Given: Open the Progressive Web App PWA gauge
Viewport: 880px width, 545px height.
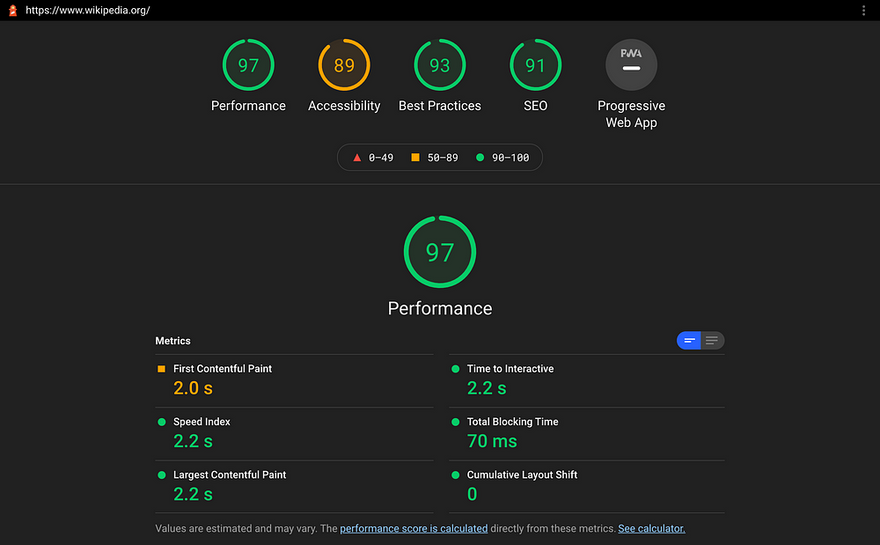Looking at the screenshot, I should [631, 65].
